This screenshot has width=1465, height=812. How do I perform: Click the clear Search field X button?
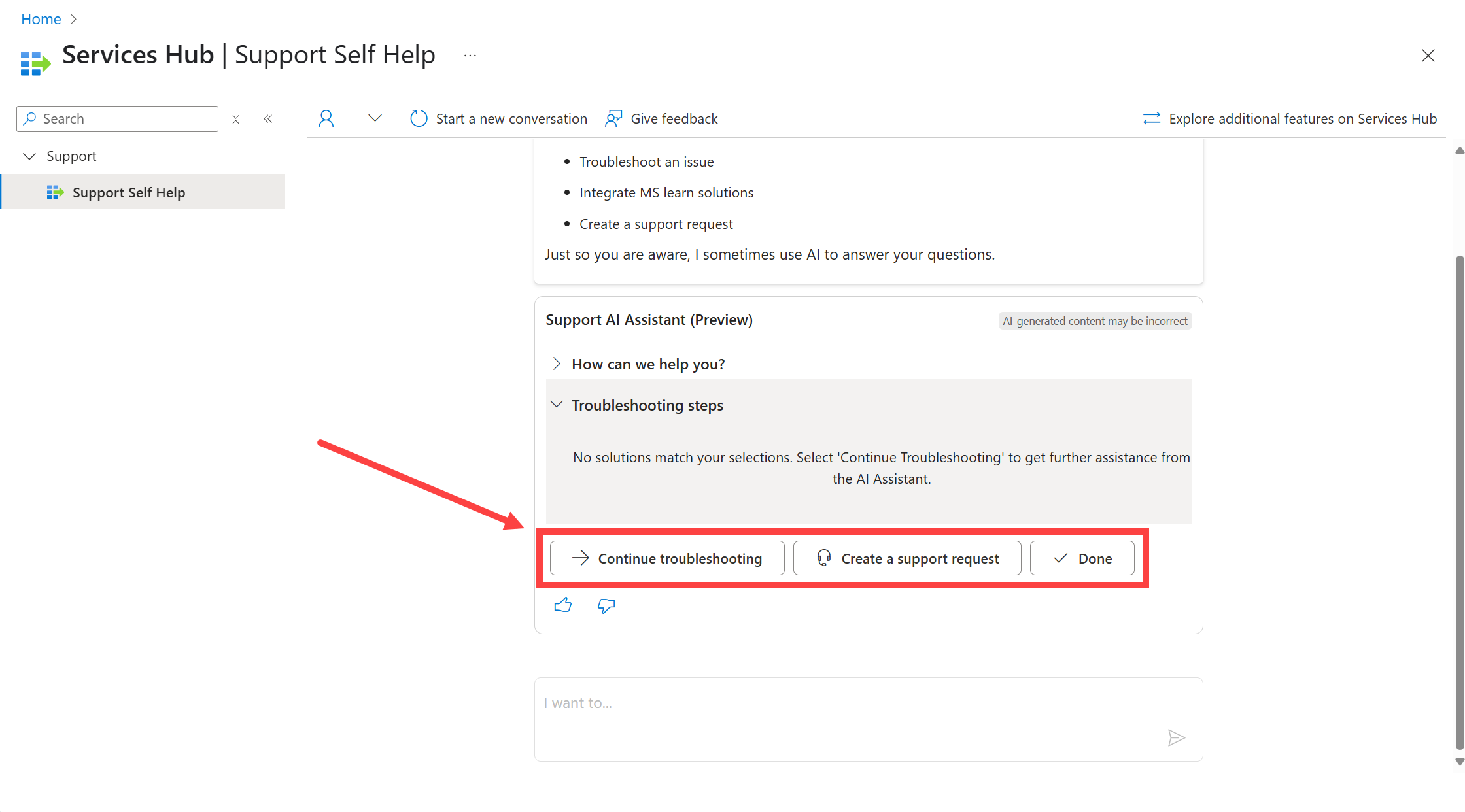coord(234,118)
